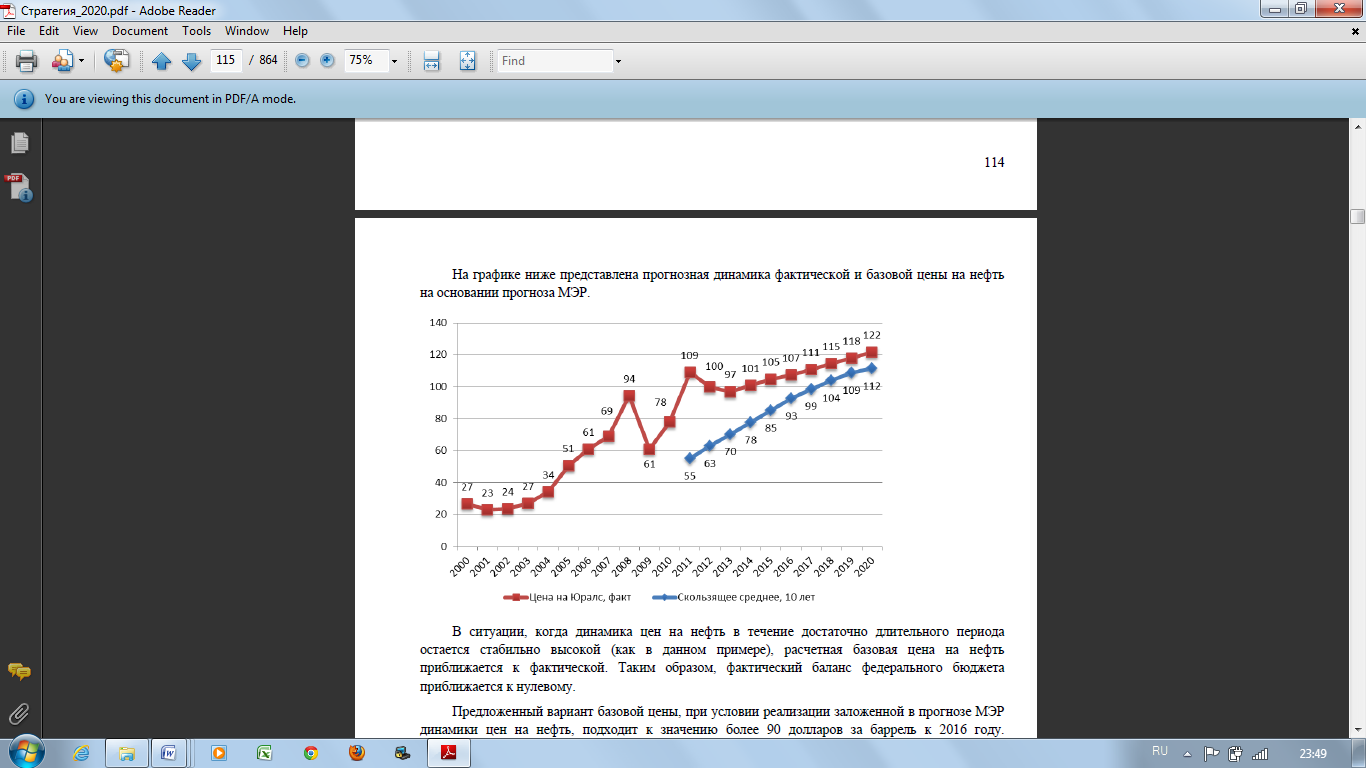Click the RU language indicator
This screenshot has width=1366, height=768.
[x=1160, y=751]
